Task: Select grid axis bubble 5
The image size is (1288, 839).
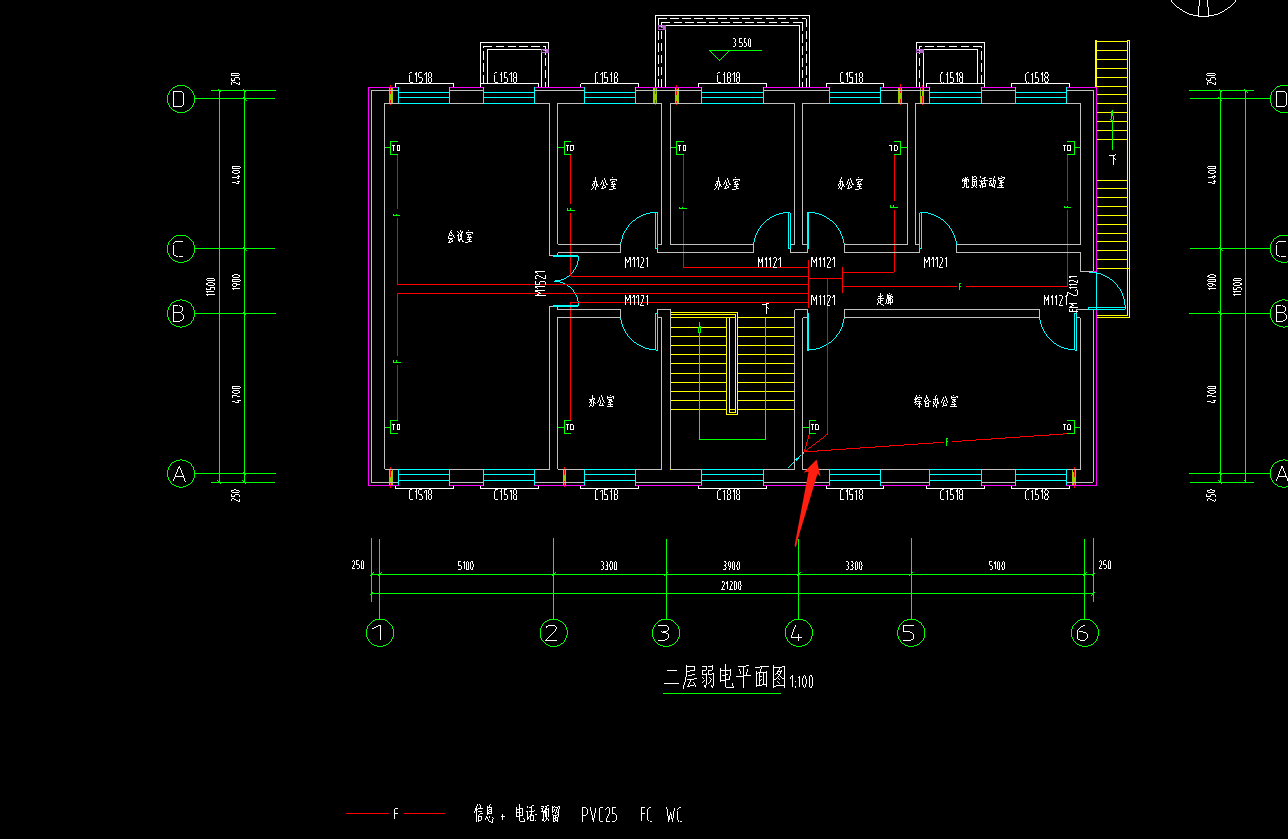Action: pyautogui.click(x=911, y=632)
